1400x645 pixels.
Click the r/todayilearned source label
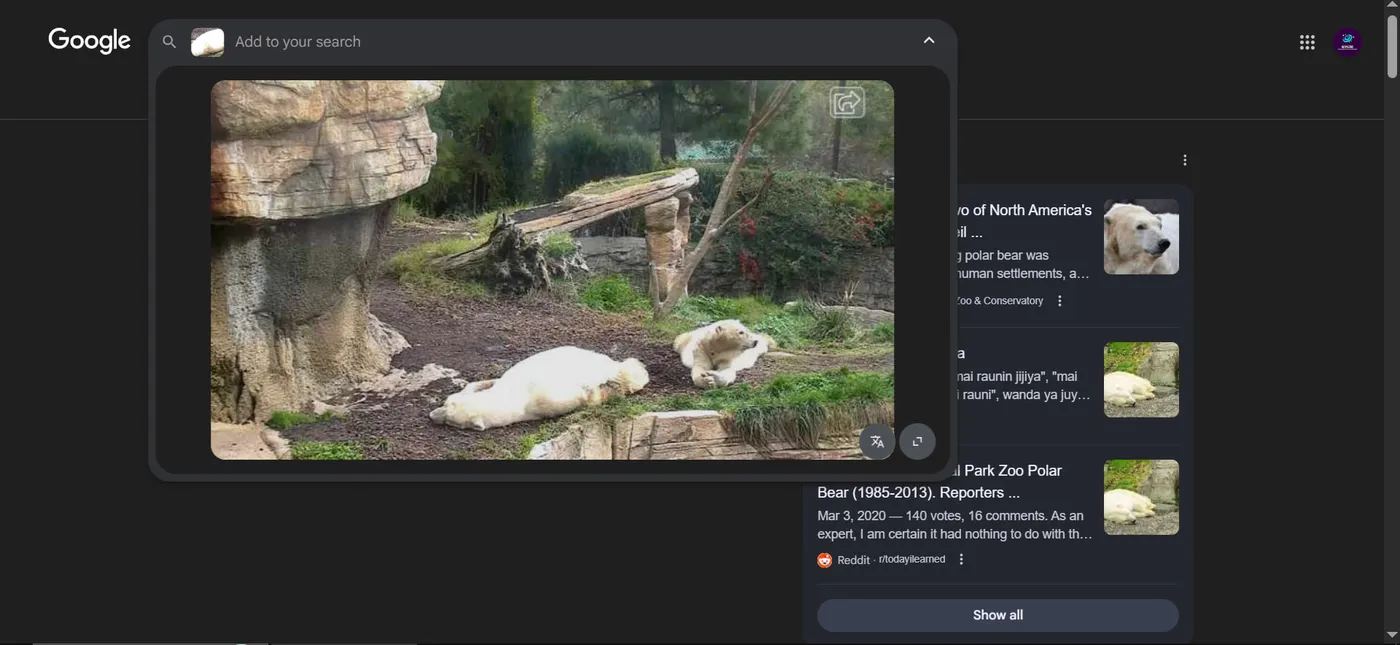[x=912, y=560]
